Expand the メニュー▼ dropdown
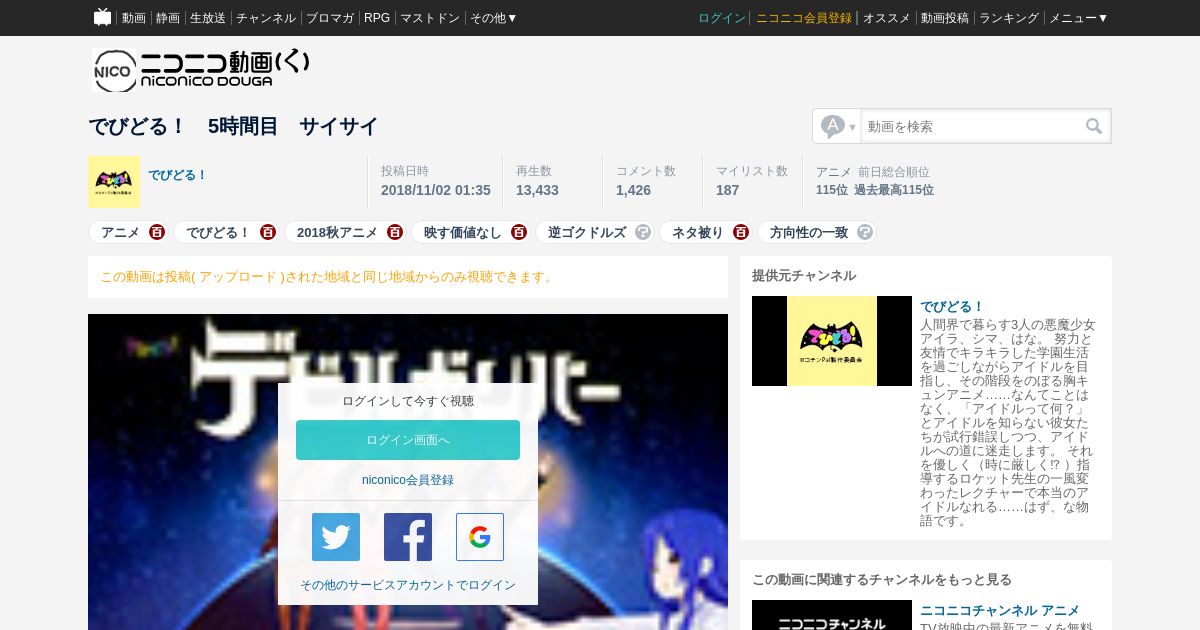 point(1078,18)
